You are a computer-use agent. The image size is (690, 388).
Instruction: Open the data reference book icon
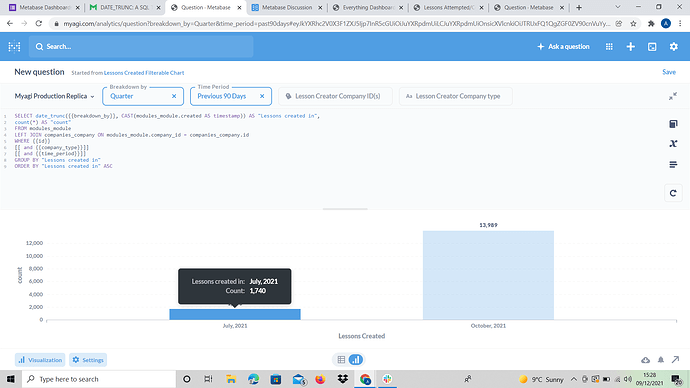673,124
